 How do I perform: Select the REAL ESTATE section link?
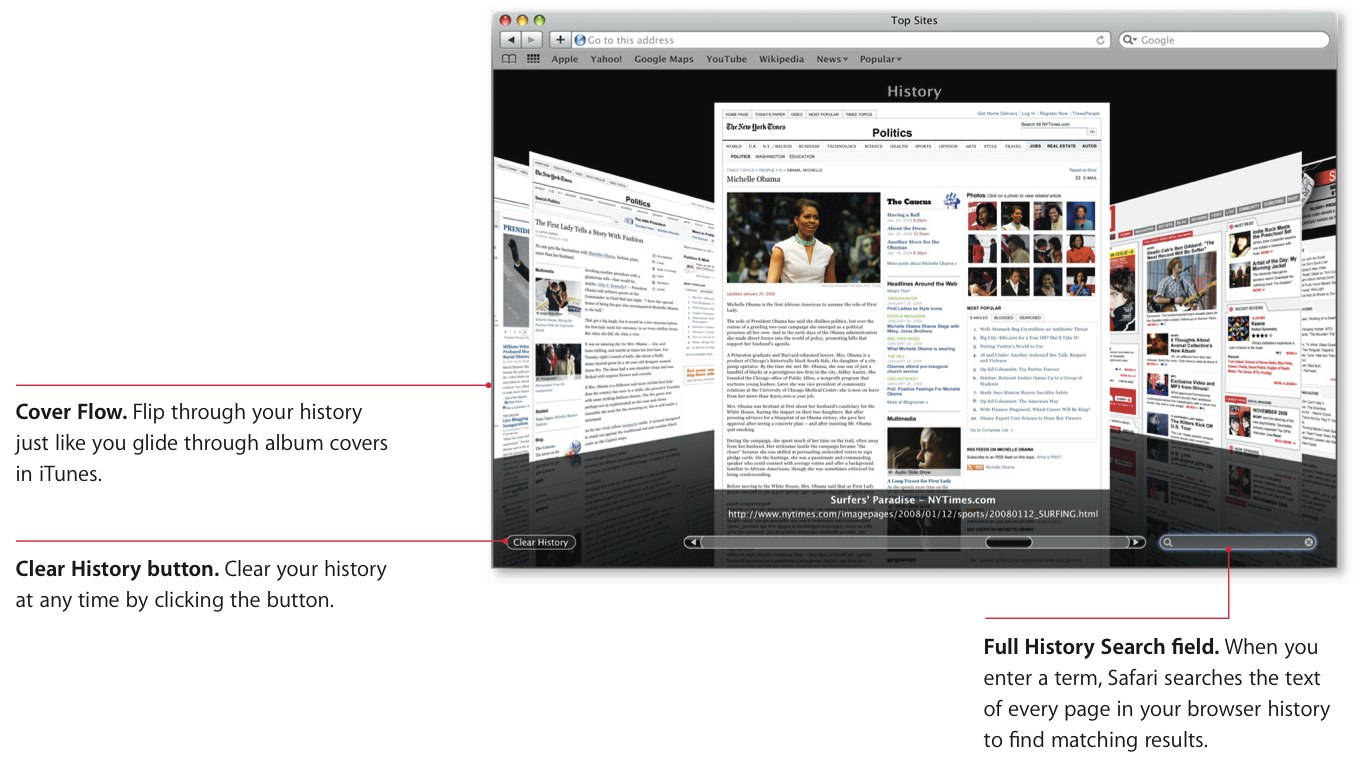1061,146
